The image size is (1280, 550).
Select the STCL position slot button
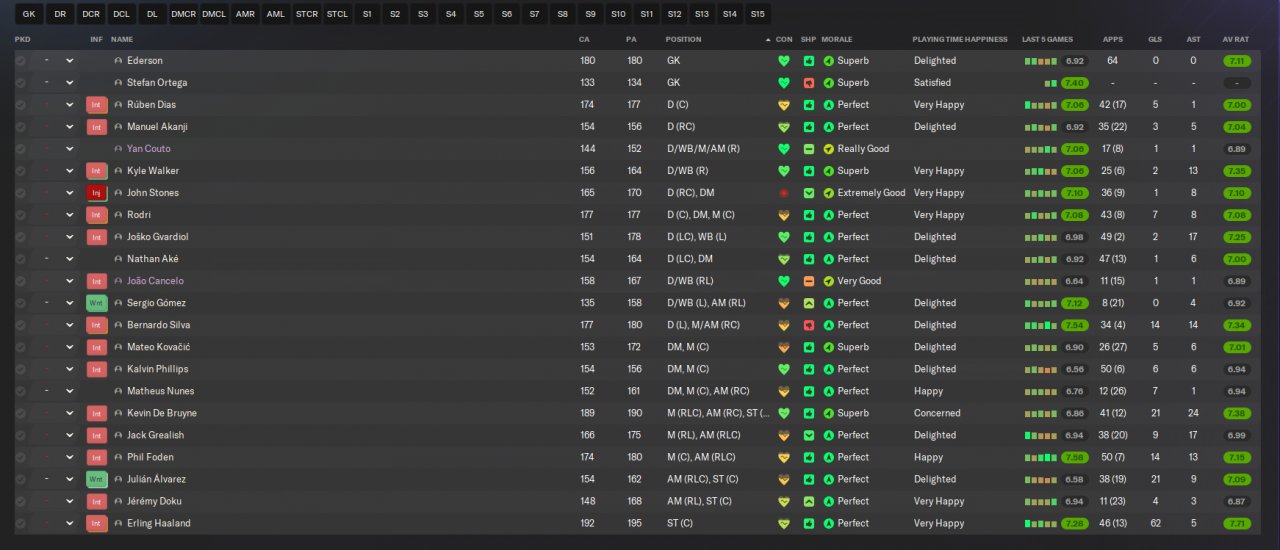[337, 15]
